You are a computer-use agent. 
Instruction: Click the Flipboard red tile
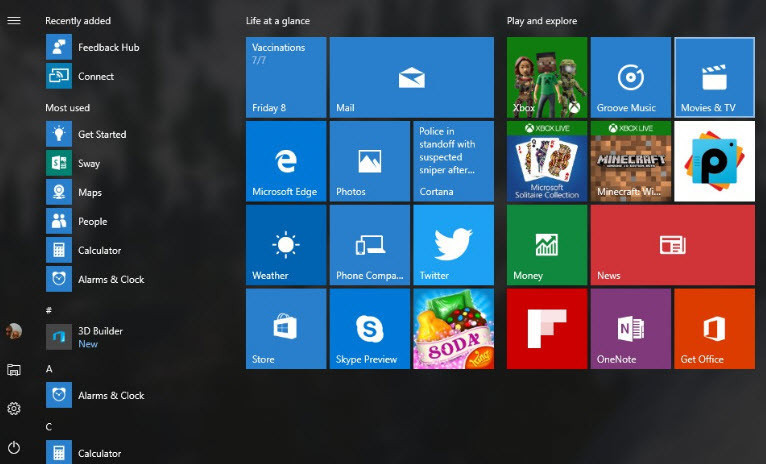tap(546, 329)
